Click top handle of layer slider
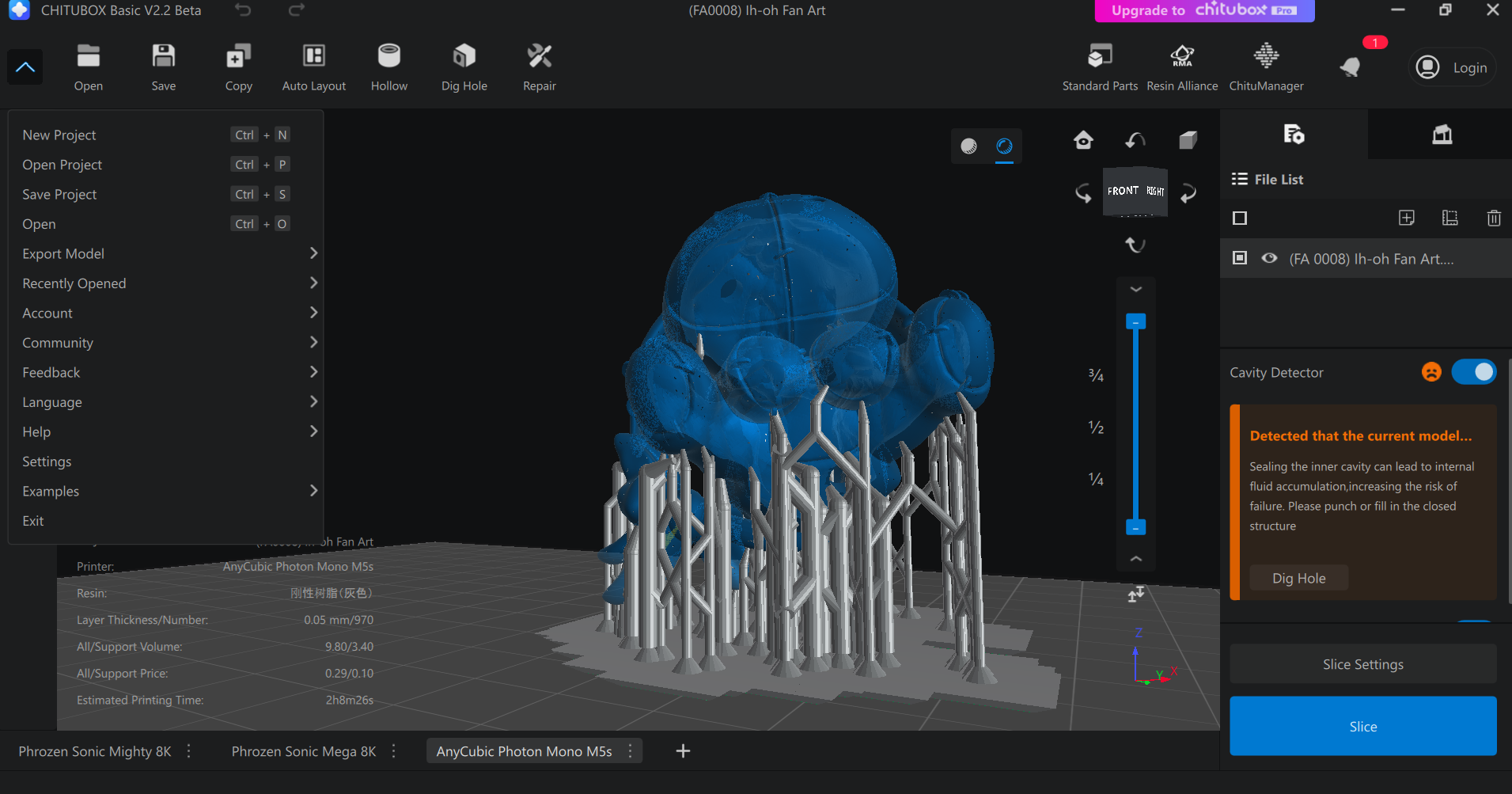This screenshot has height=794, width=1512. 1135,321
